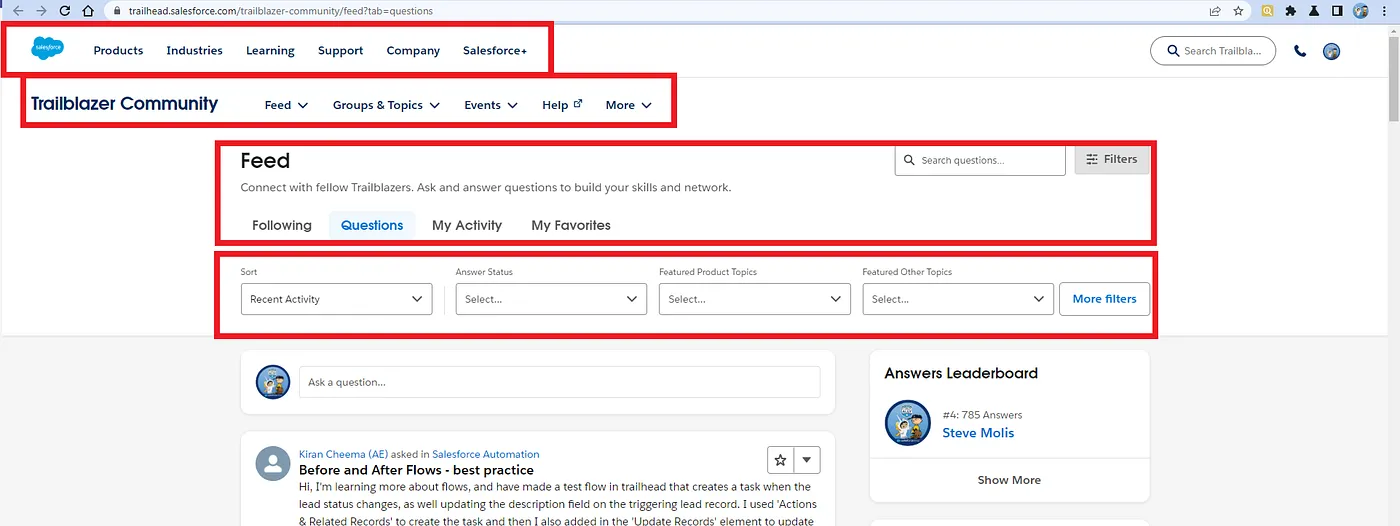Screen dimensions: 1400x526
Task: Expand the Groups & Topics menu
Action: point(386,105)
